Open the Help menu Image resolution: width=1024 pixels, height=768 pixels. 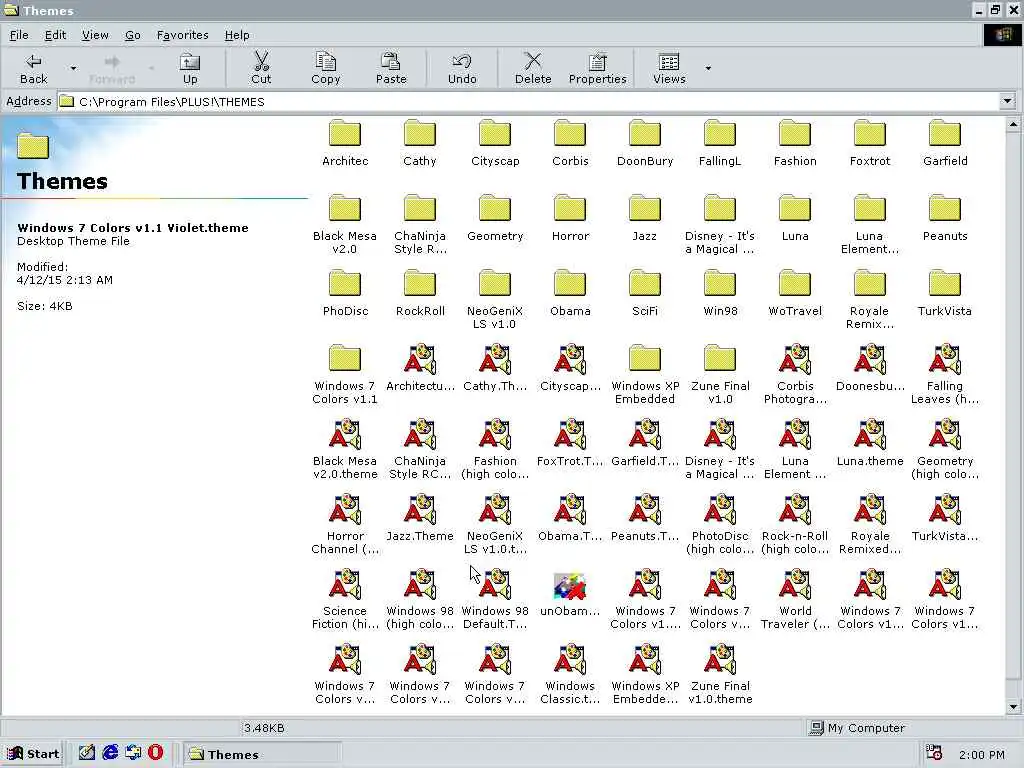(237, 35)
